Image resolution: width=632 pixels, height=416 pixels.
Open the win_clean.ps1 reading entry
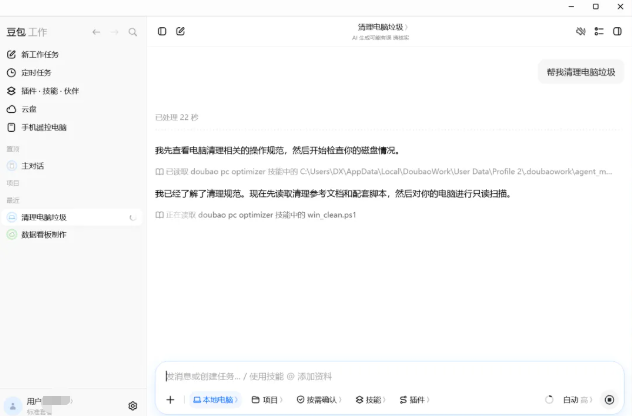click(x=256, y=215)
